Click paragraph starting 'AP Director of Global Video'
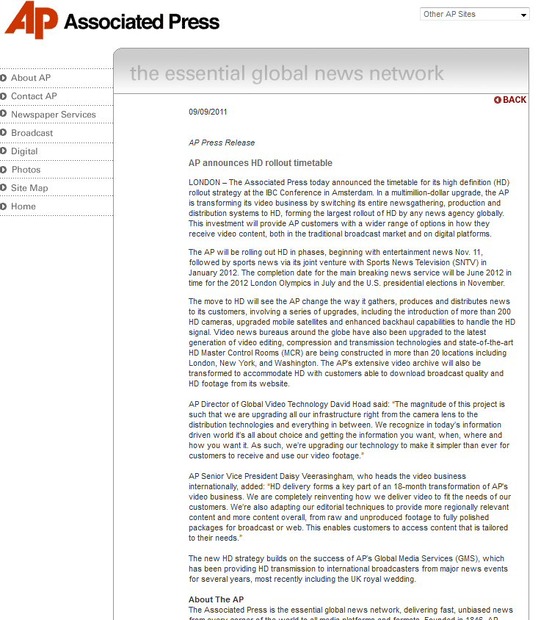This screenshot has height=620, width=541. coord(349,430)
